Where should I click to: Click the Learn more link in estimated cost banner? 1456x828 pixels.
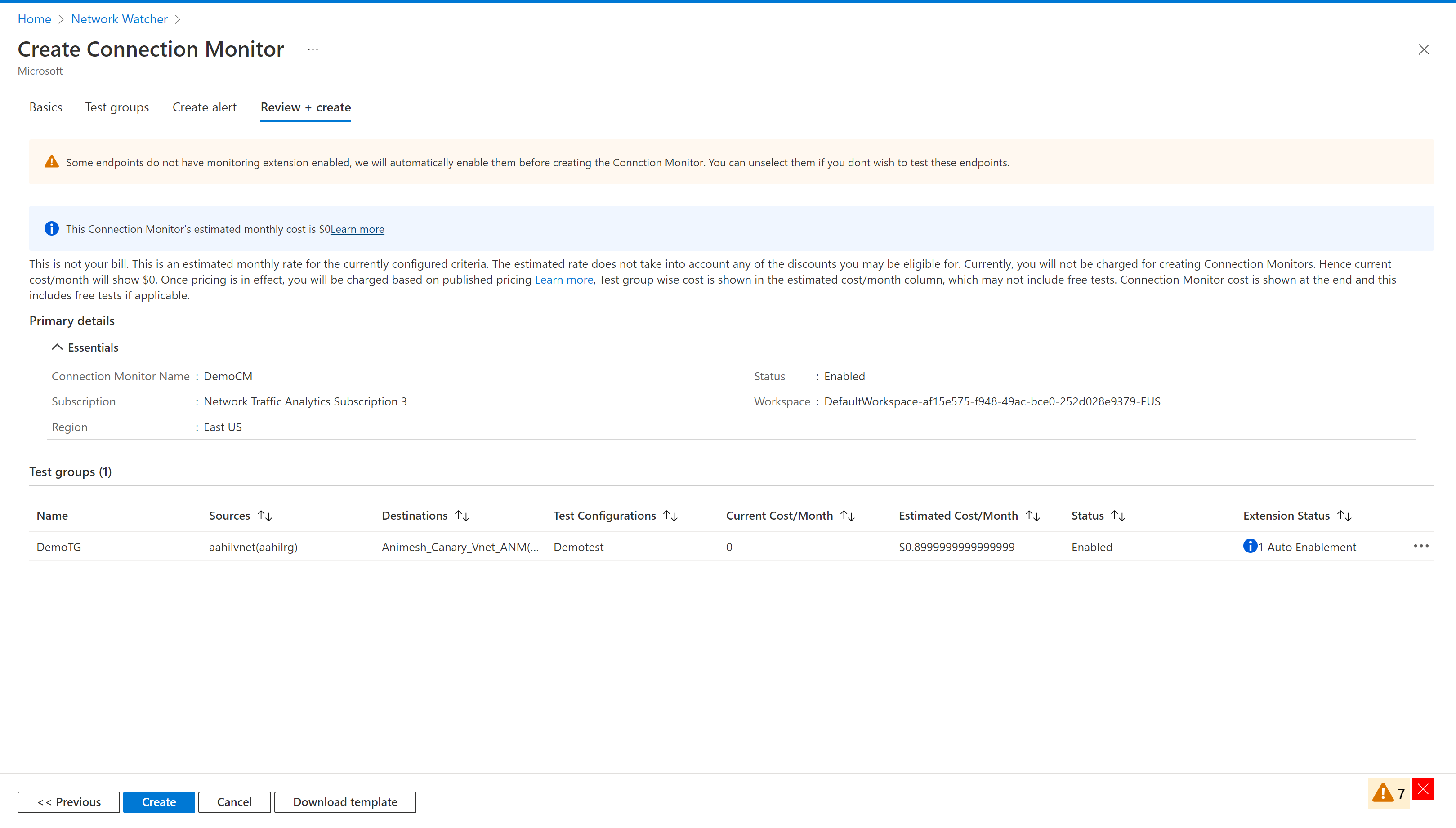[x=358, y=229]
